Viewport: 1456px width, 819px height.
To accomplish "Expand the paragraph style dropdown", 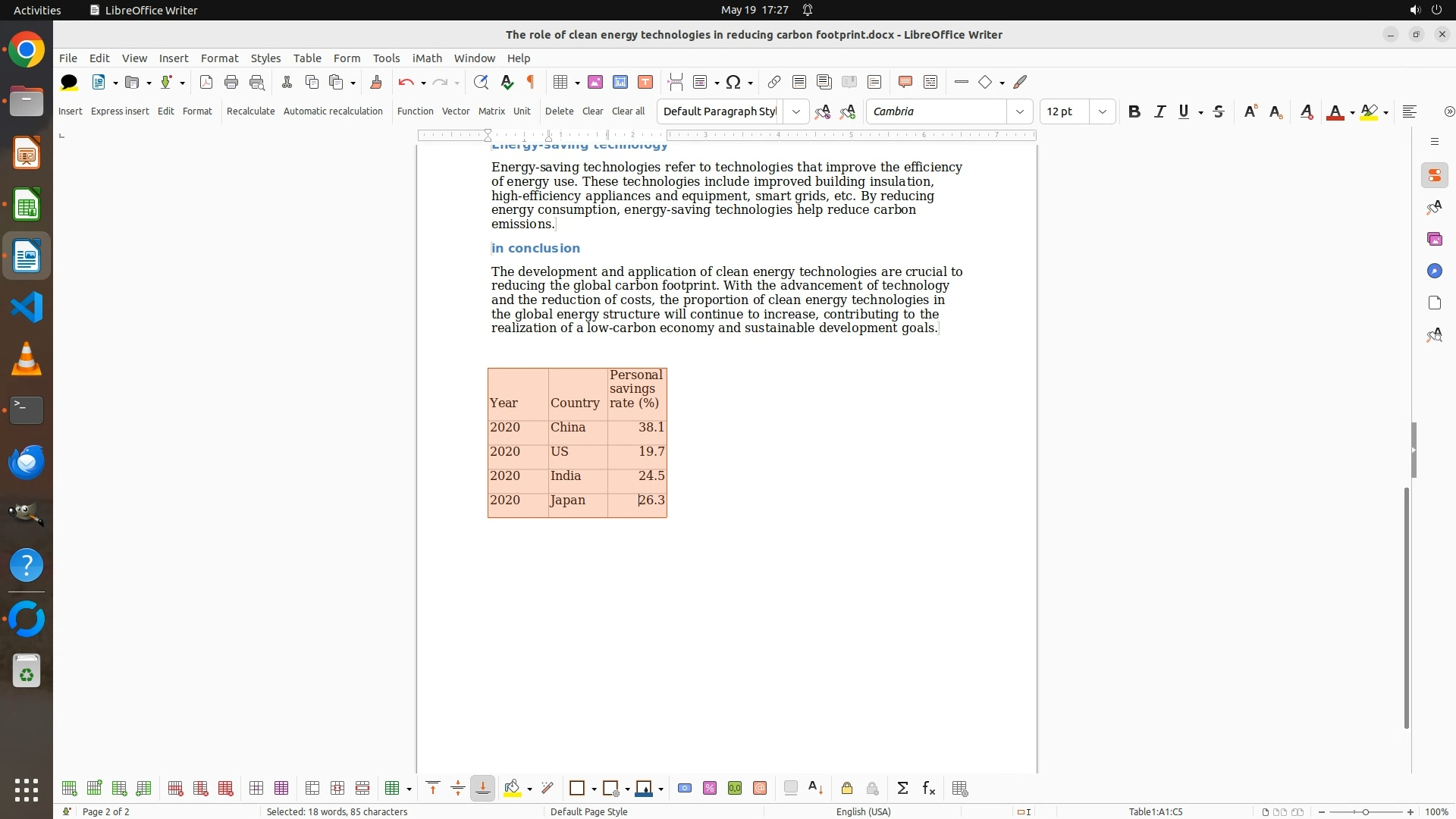I will 796,112.
